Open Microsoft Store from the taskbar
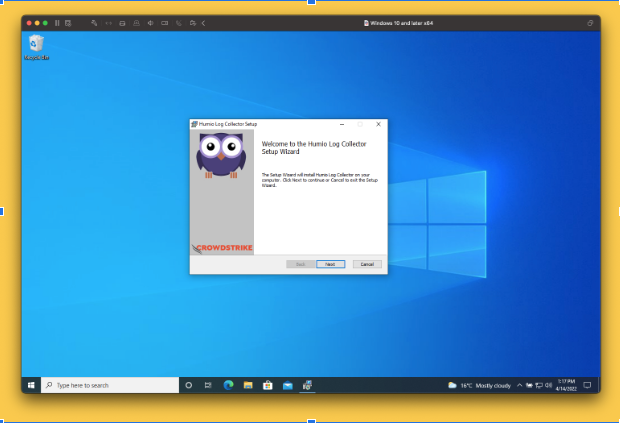620x423 pixels. [x=267, y=385]
